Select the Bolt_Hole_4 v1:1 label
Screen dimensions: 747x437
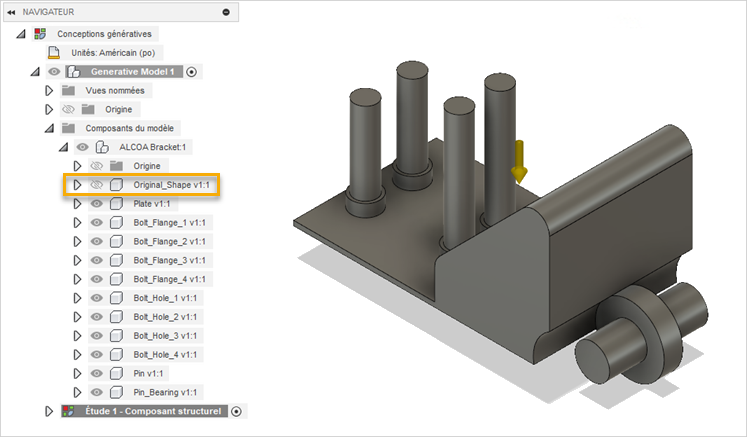coord(165,355)
